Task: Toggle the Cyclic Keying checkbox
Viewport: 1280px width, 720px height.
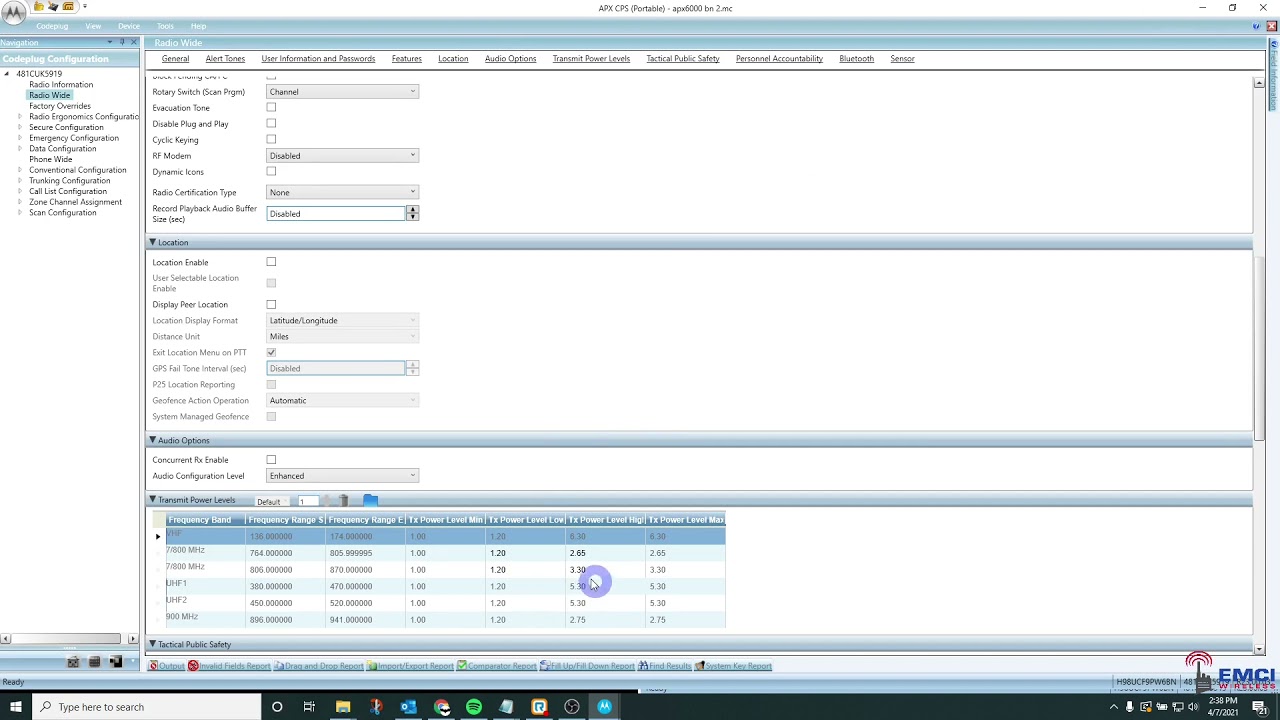Action: click(x=271, y=139)
